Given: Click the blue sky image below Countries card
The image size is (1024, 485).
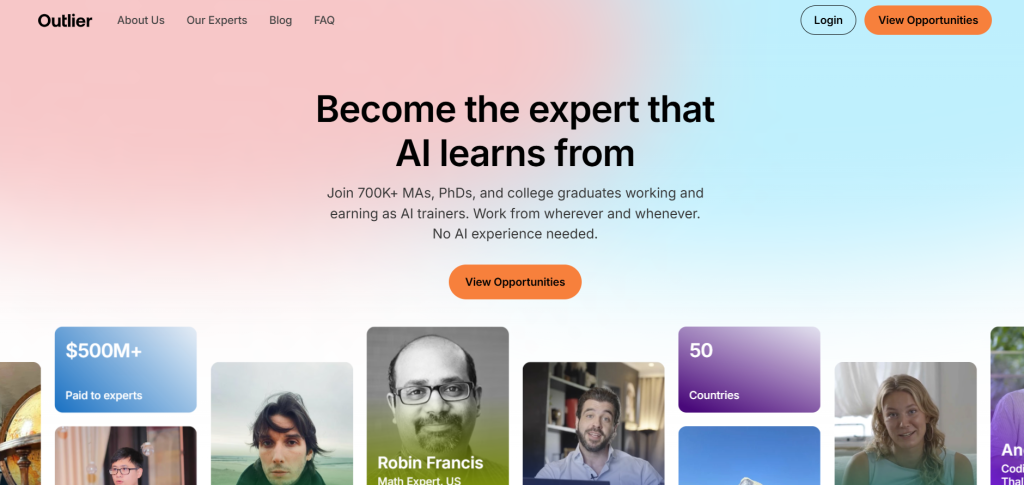Looking at the screenshot, I should 749,456.
